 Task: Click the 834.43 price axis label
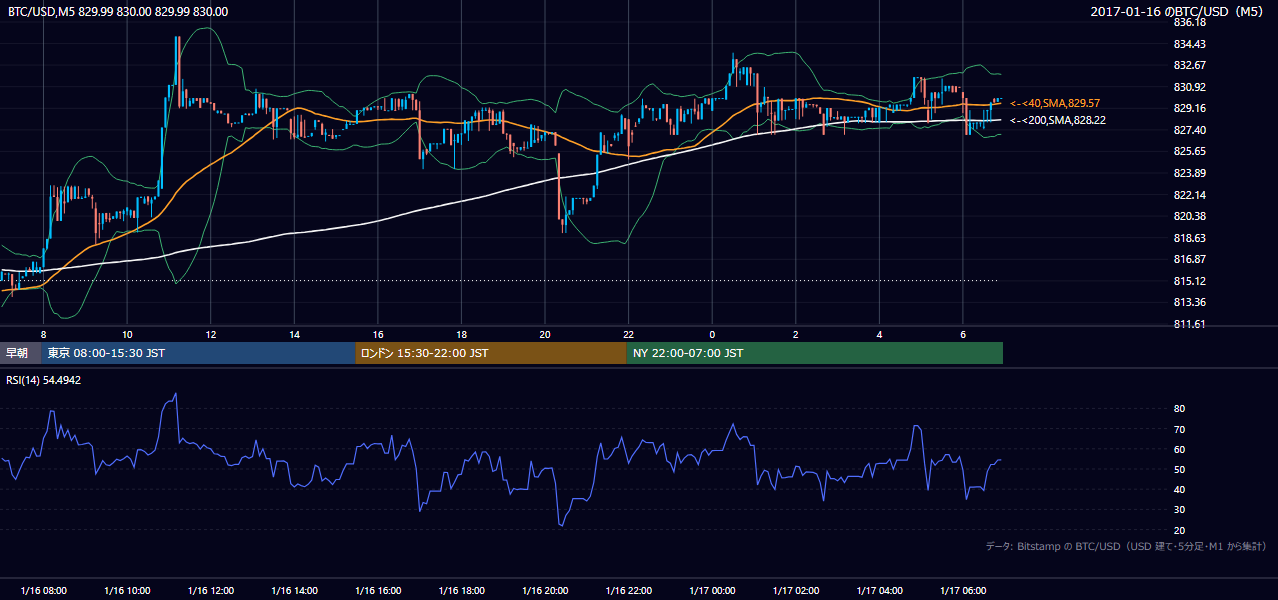point(1189,44)
